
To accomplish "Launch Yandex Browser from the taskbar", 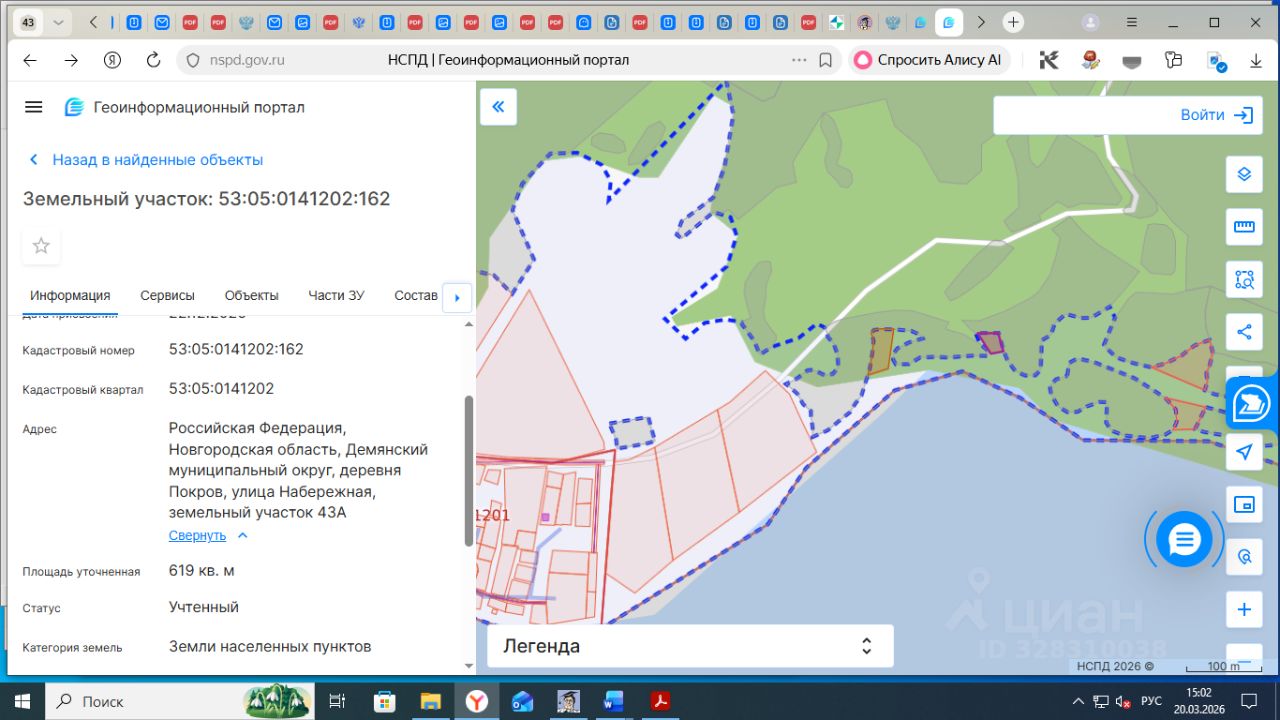I will [476, 701].
